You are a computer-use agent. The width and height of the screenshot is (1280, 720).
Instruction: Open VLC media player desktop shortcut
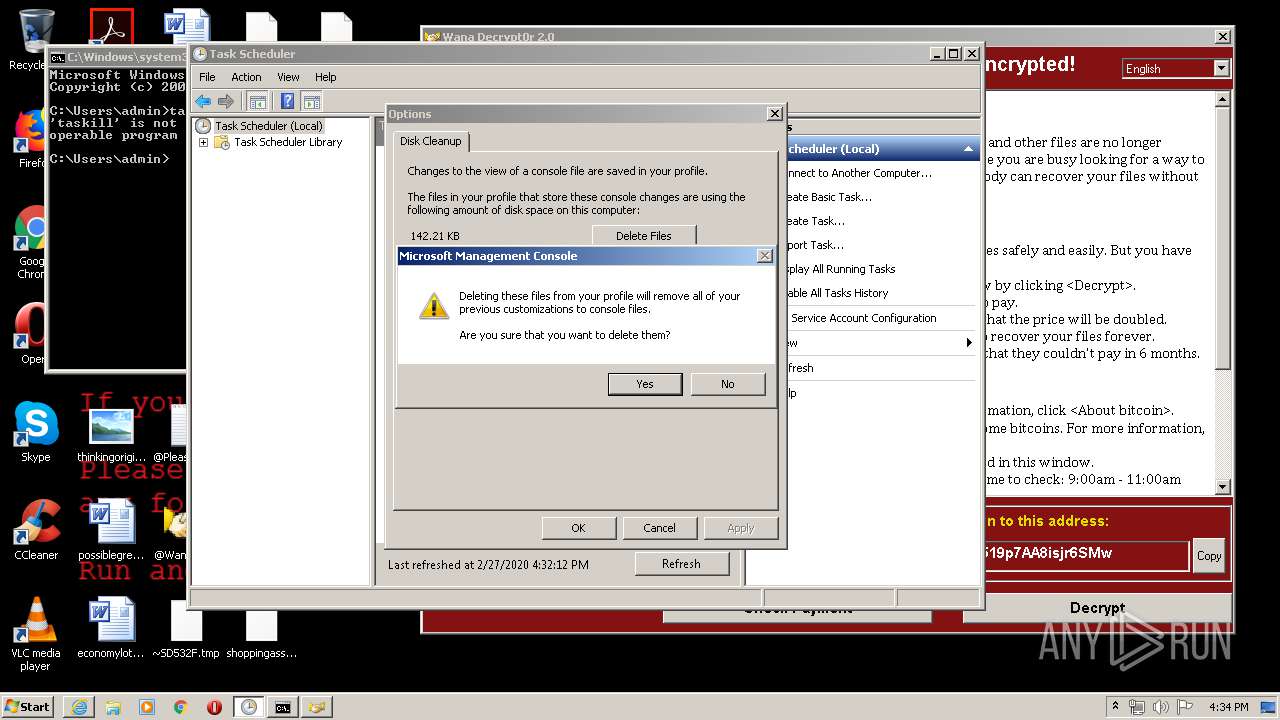(36, 634)
